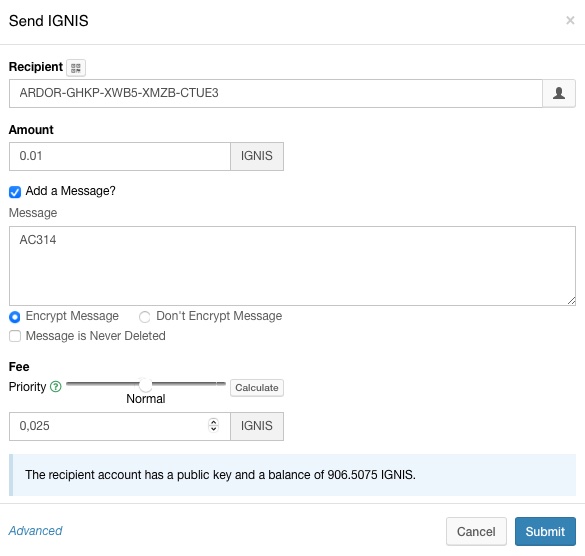Close the Send IGNIS dialog

point(570,21)
